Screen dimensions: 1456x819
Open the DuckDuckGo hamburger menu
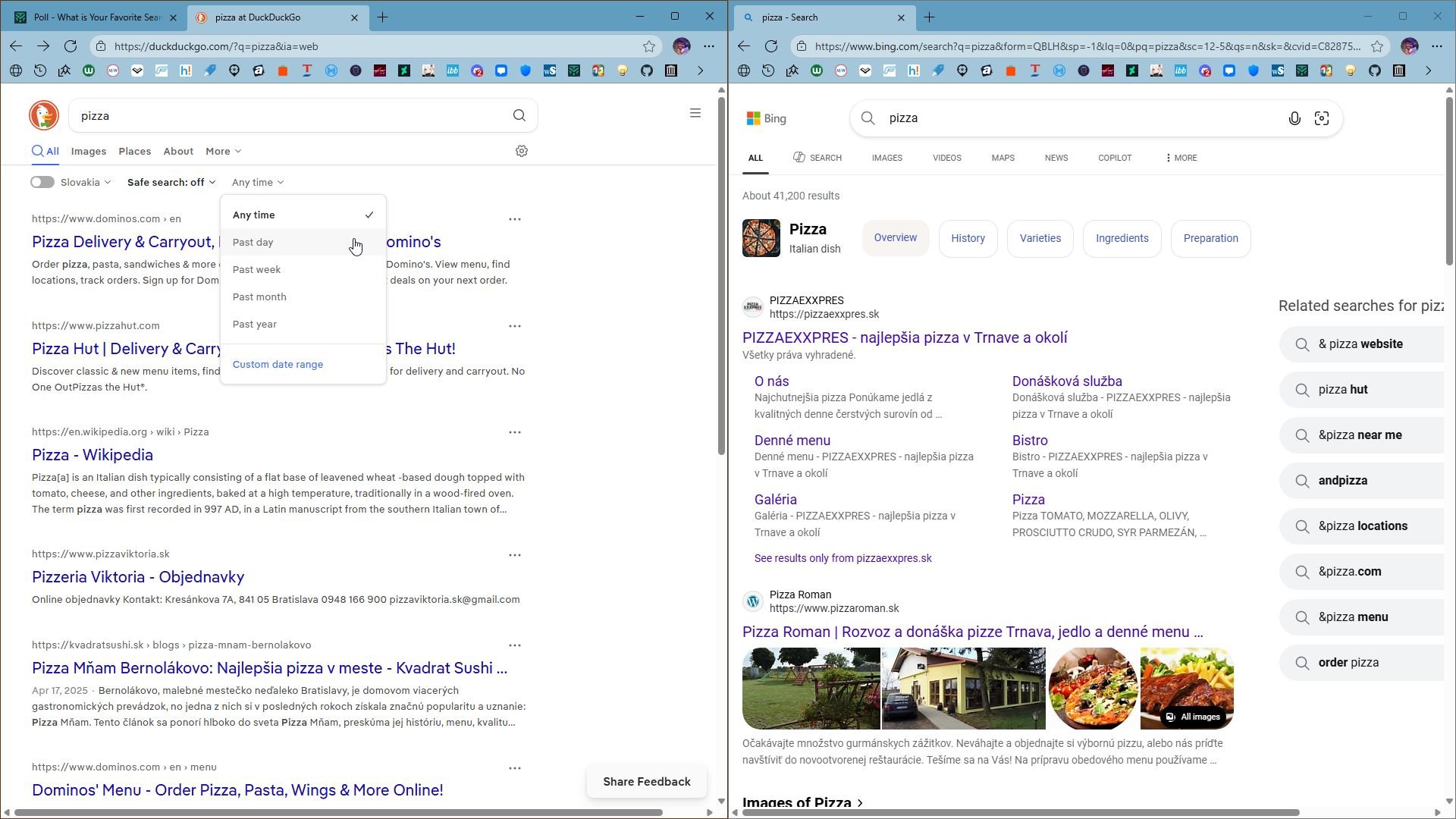click(x=695, y=114)
